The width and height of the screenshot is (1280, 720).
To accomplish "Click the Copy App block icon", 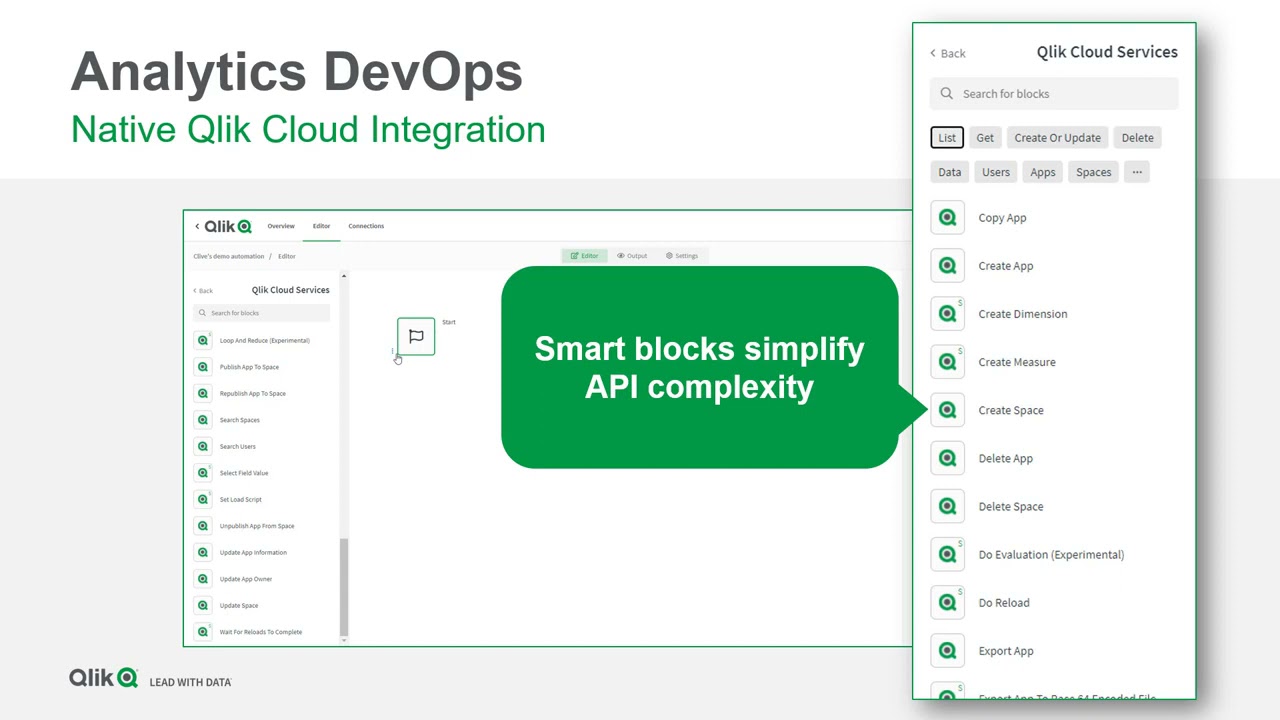I will point(947,218).
